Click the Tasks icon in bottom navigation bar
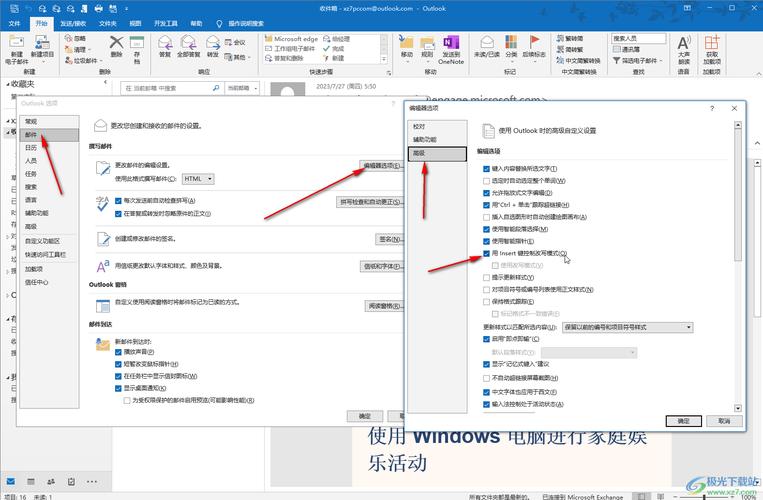Image resolution: width=763 pixels, height=500 pixels. tap(72, 482)
